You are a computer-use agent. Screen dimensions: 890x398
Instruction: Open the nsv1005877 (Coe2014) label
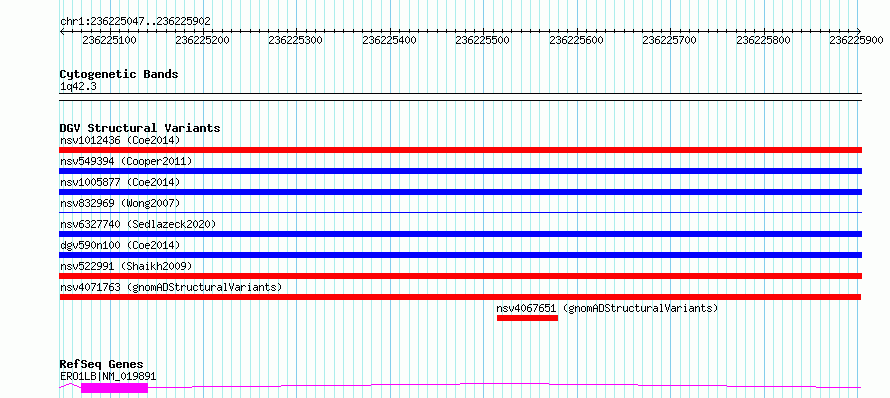[x=120, y=182]
